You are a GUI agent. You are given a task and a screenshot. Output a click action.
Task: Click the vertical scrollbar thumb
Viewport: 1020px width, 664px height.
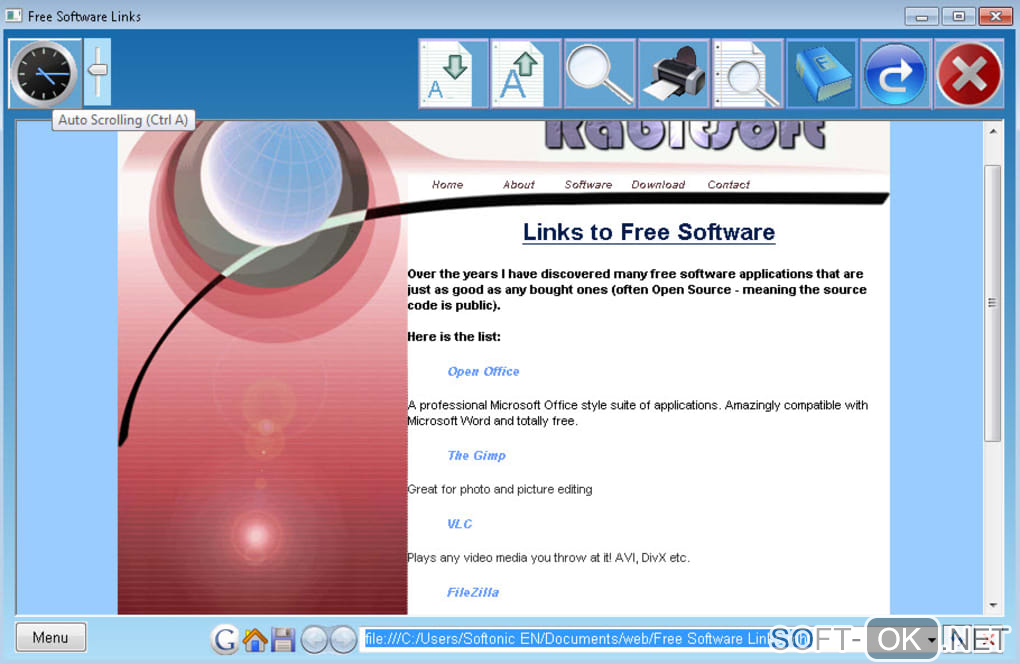click(992, 303)
